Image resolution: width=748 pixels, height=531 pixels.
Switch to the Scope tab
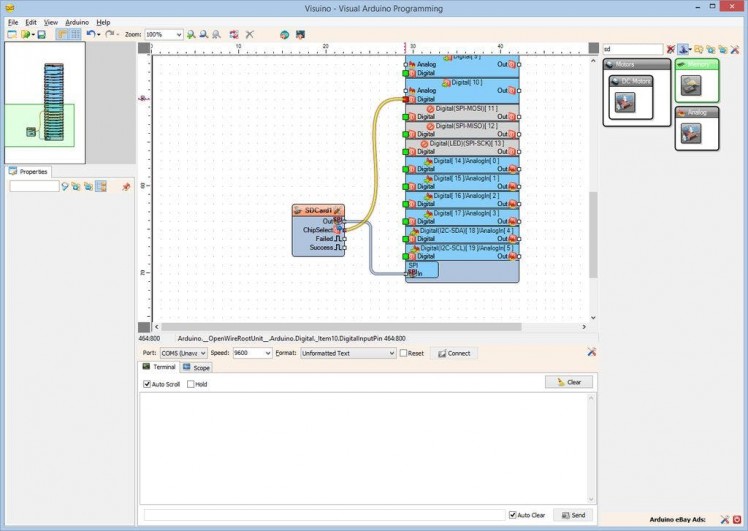[x=197, y=368]
